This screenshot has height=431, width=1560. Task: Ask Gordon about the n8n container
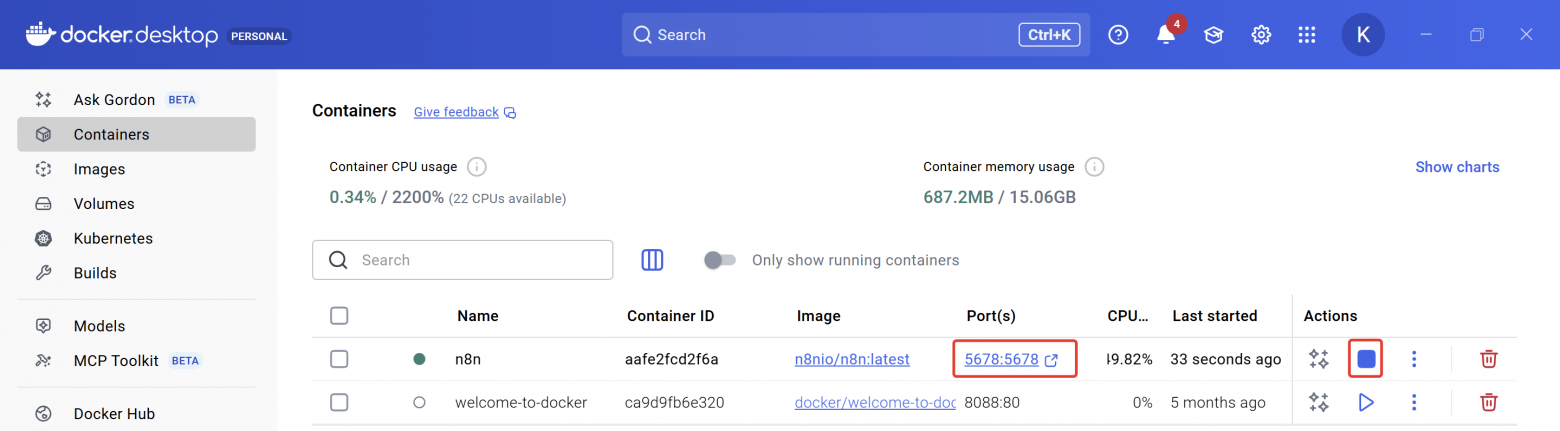coord(1319,359)
